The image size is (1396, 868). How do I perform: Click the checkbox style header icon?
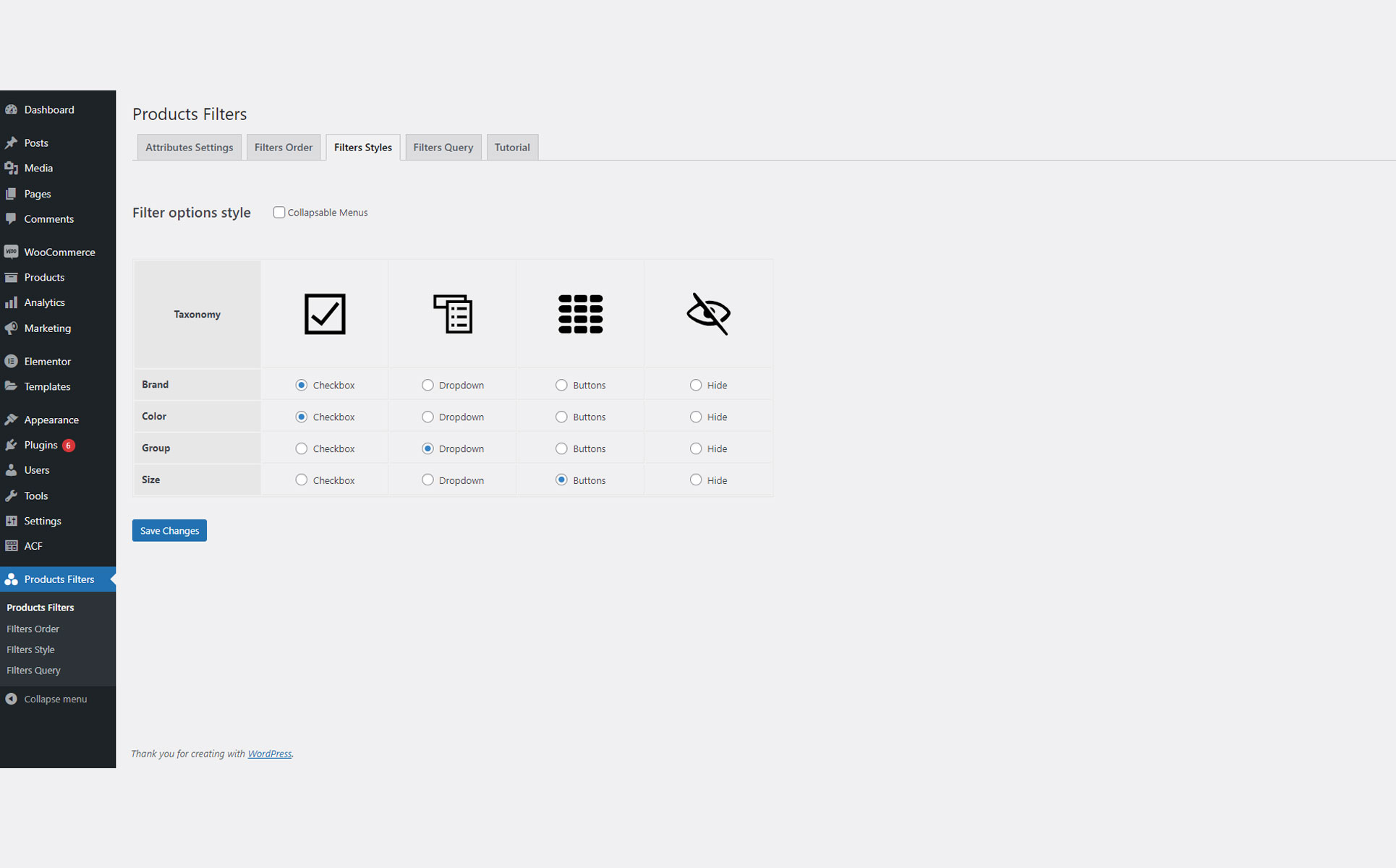tap(325, 314)
